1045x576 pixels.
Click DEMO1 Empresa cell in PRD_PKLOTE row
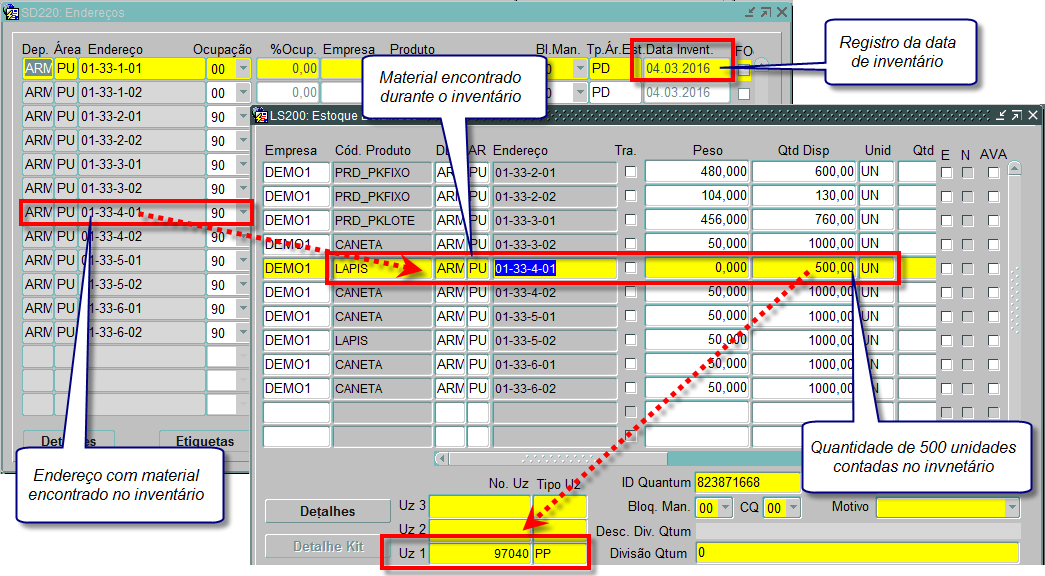(x=296, y=220)
